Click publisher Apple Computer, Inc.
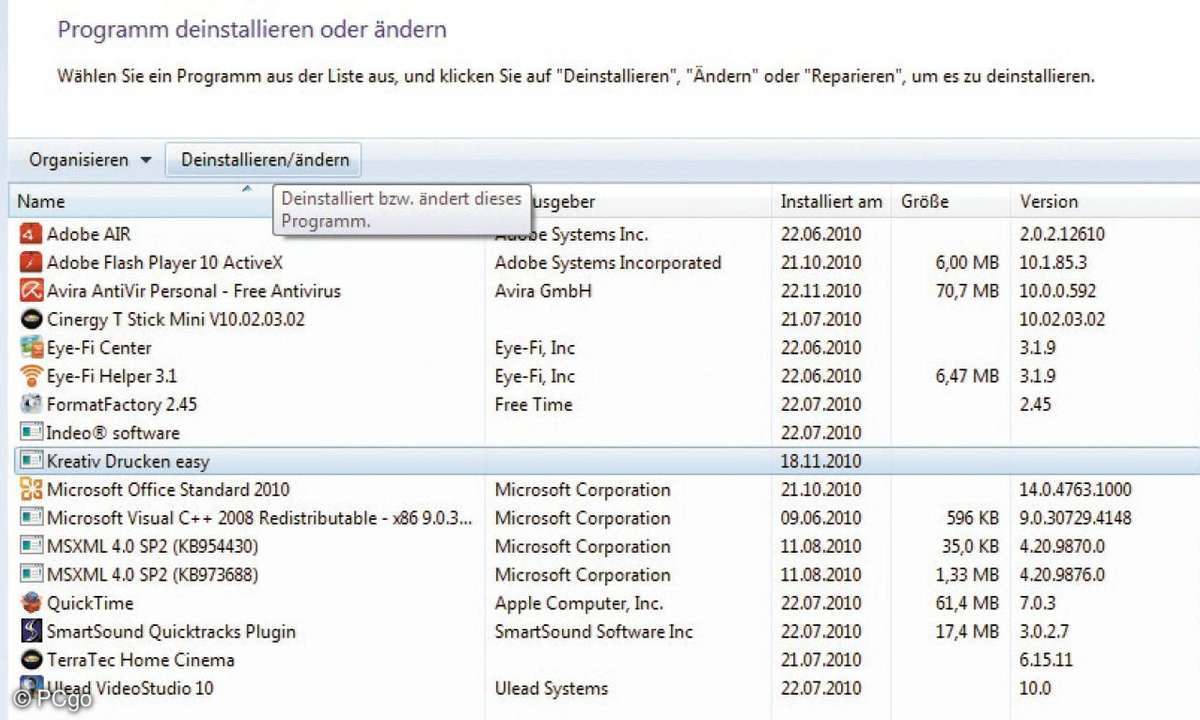 click(579, 603)
